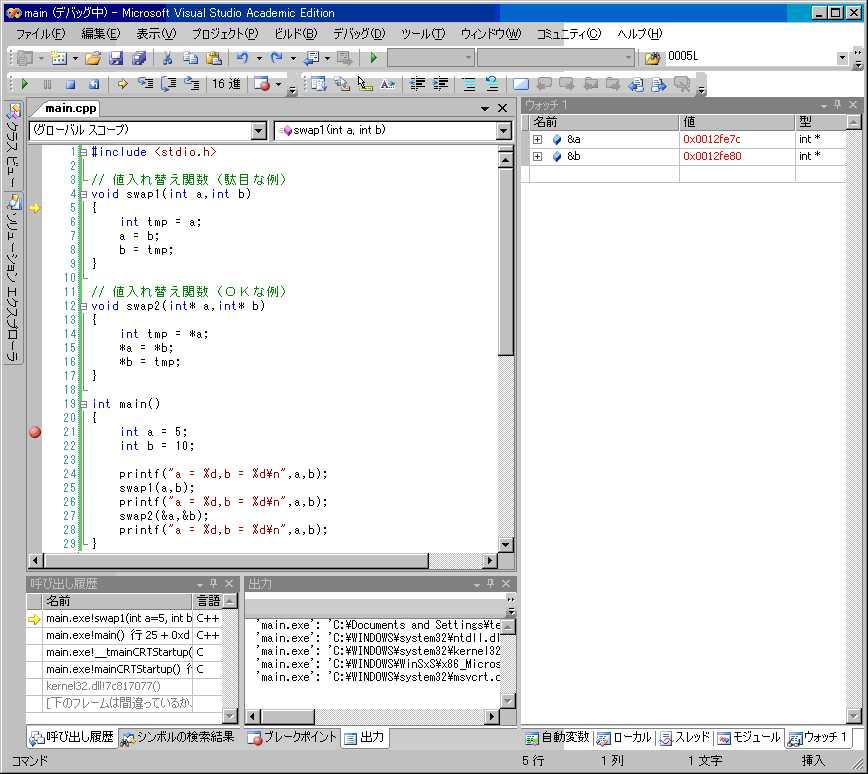Viewport: 868px width, 774px height.
Task: Click the Paste clipboard icon
Action: click(214, 58)
